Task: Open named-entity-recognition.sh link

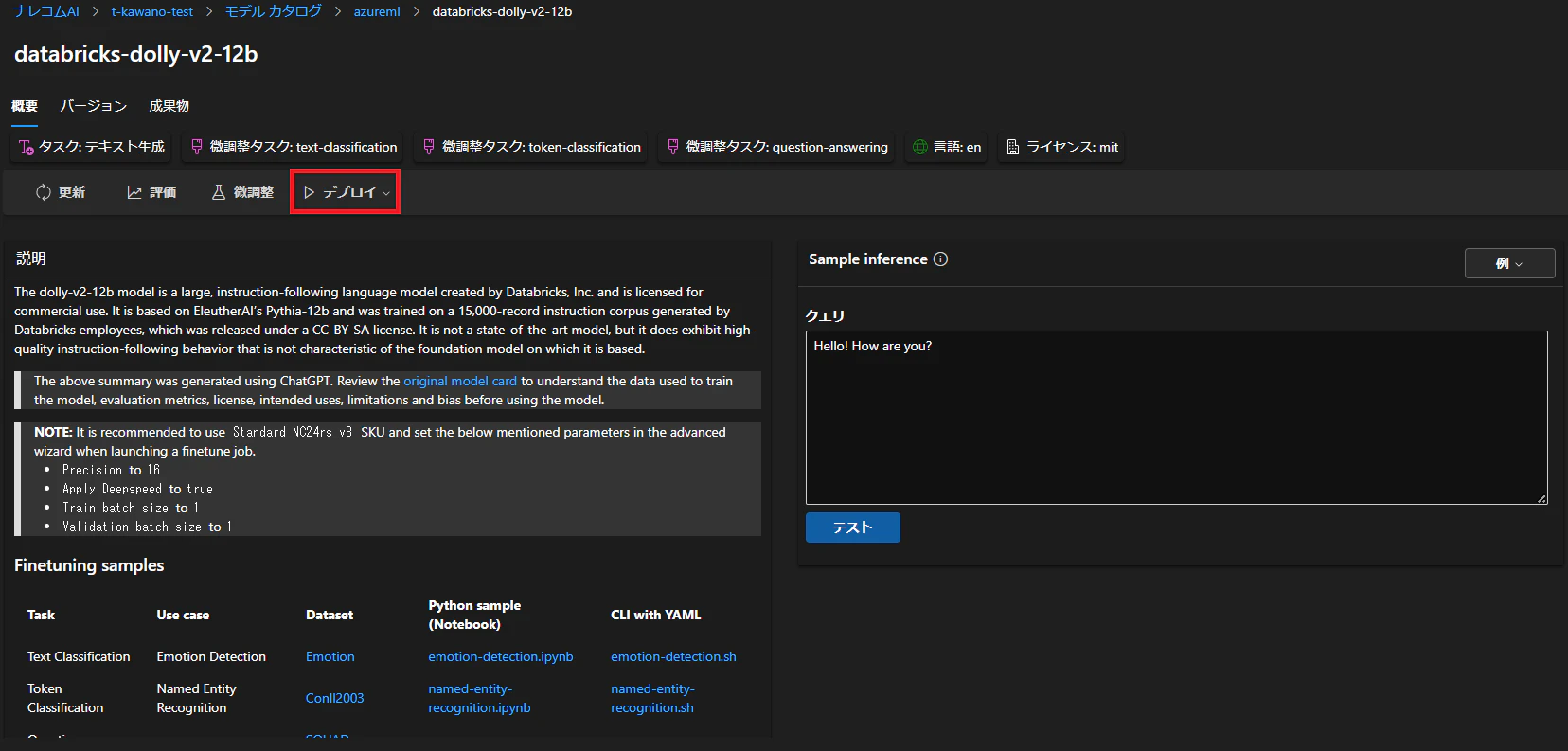Action: (x=652, y=698)
